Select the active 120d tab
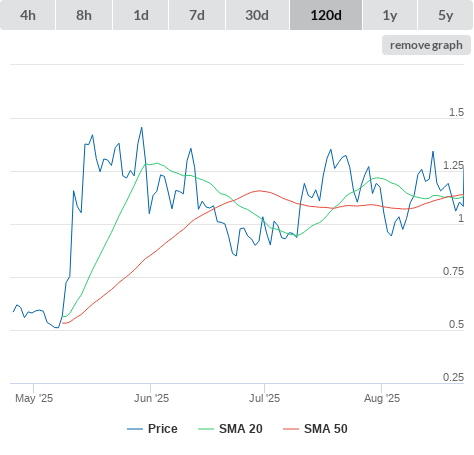 (326, 15)
